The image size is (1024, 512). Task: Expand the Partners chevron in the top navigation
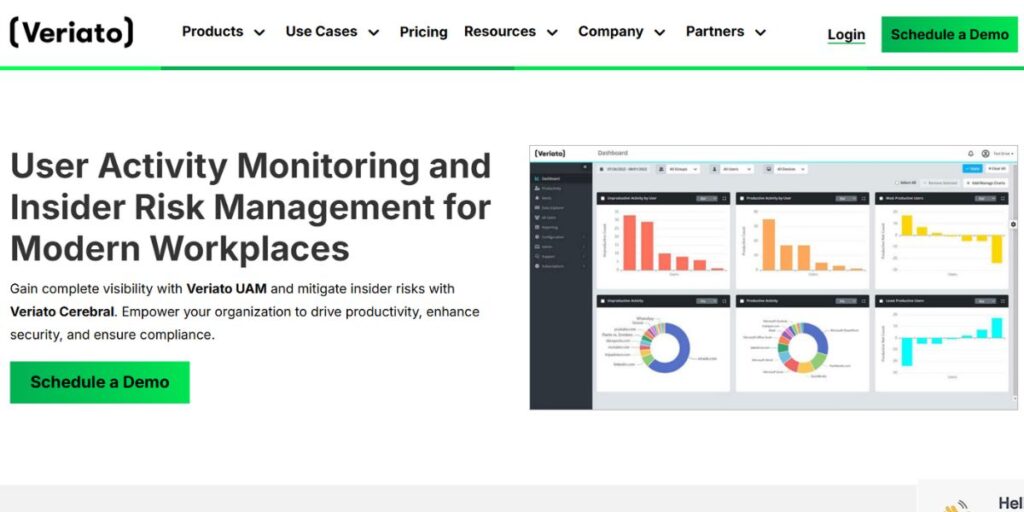[x=760, y=33]
